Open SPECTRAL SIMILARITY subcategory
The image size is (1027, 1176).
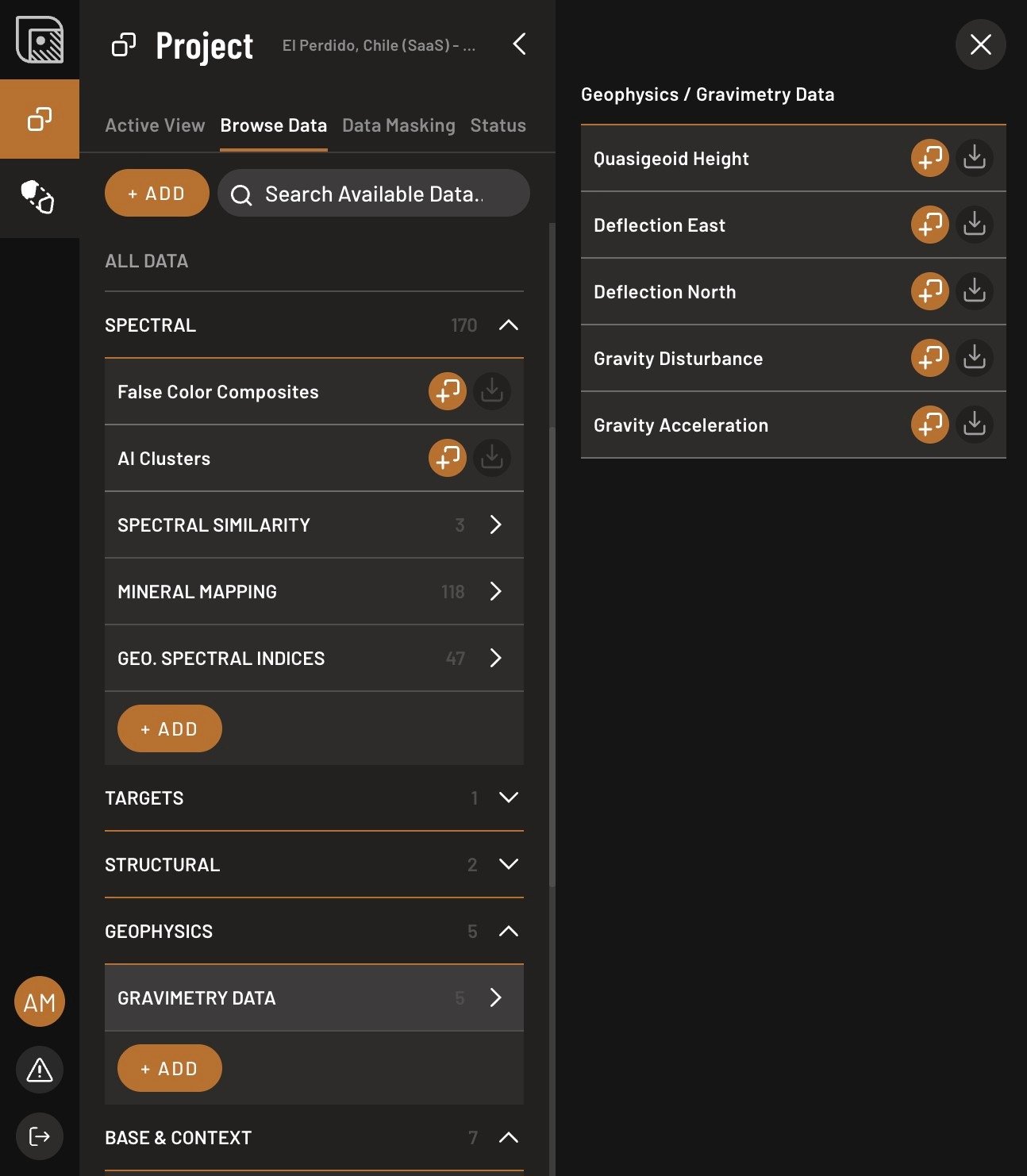(x=314, y=525)
